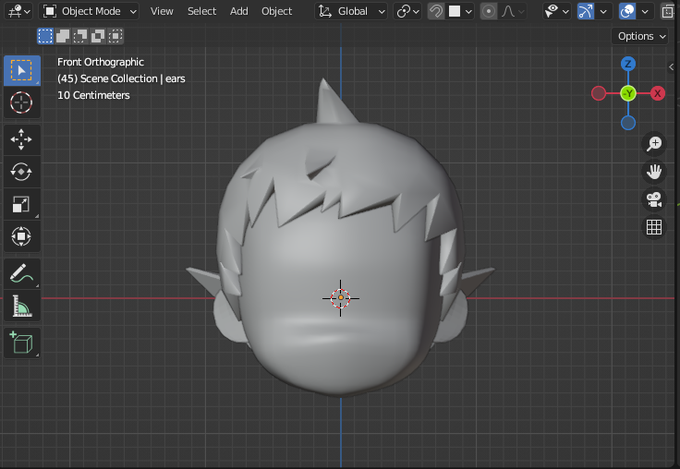Viewport: 680px width, 469px height.
Task: Set selection mode to invert selection
Action: click(98, 36)
